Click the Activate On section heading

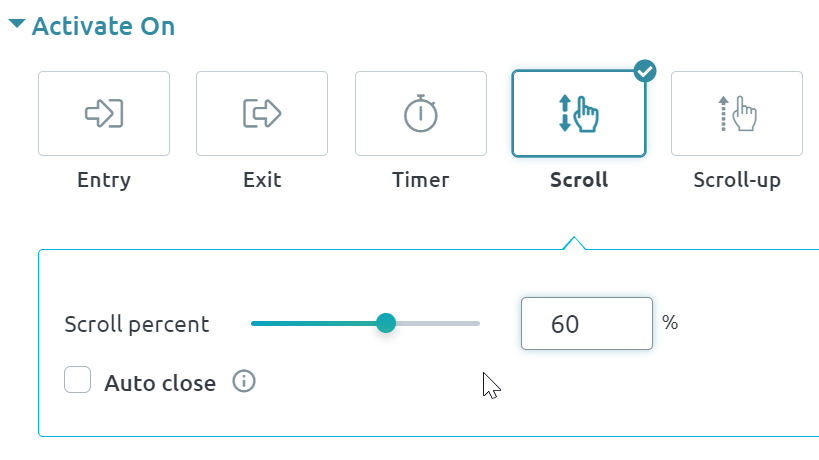click(103, 26)
